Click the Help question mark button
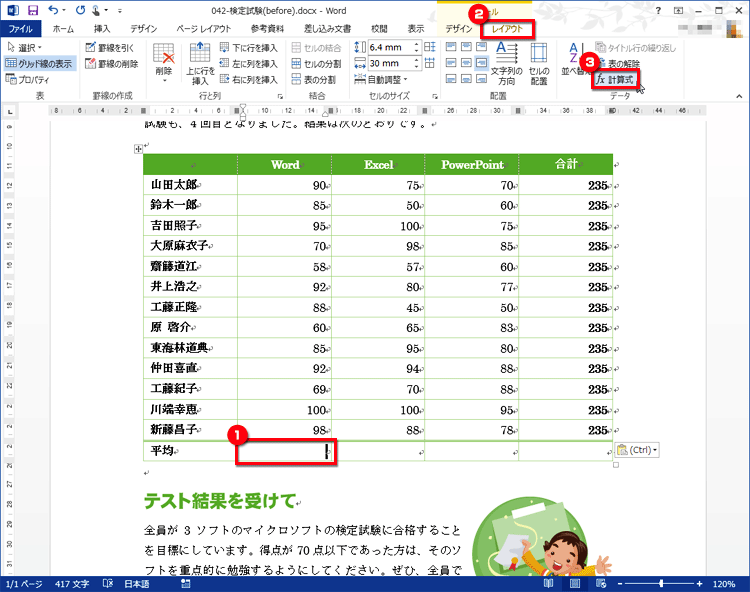This screenshot has height=592, width=750. [x=658, y=10]
